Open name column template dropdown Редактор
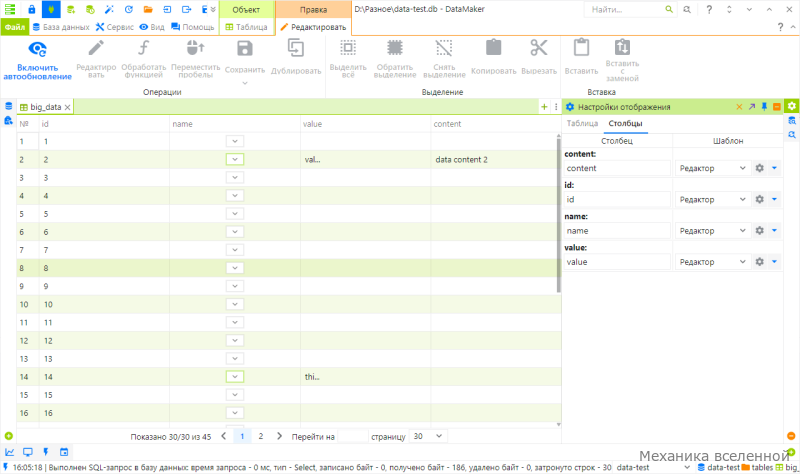Screen dimensions: 800x474 pos(712,231)
